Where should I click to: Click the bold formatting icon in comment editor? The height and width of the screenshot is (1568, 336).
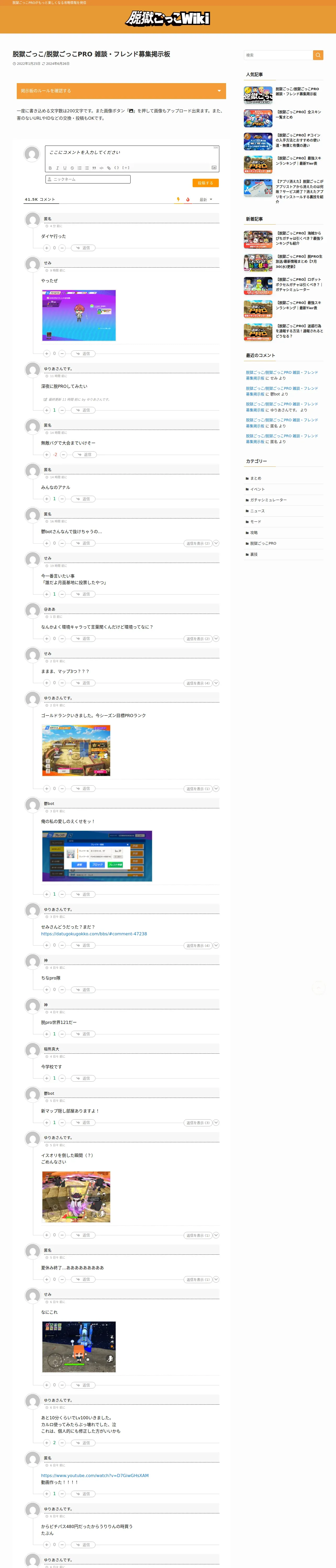50,168
